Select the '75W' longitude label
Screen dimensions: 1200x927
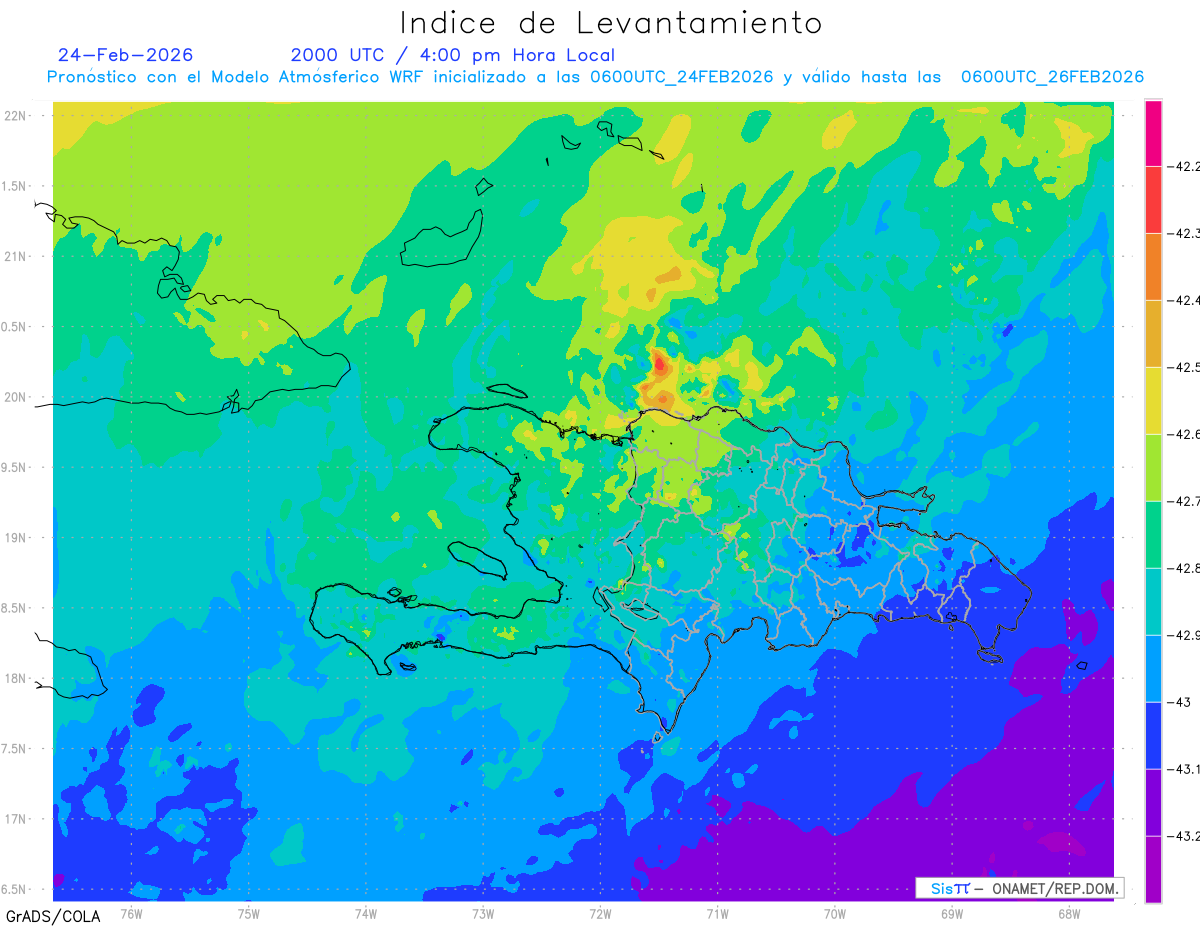[249, 912]
